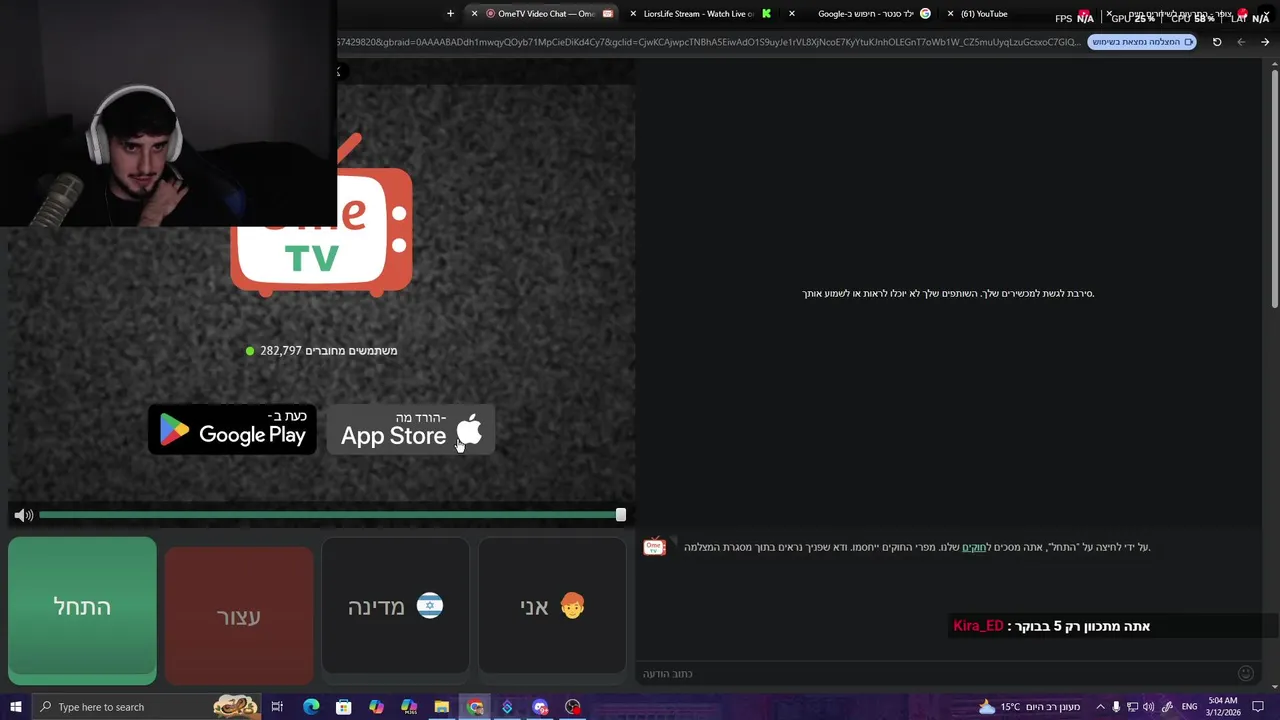Click the OmeTV avatar icon in chat
This screenshot has height=720, width=1280.
pos(655,547)
